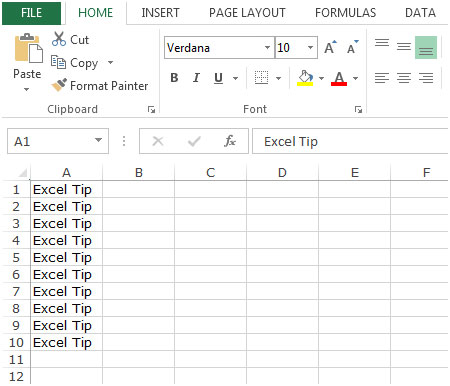
Task: Toggle Underline formatting
Action: tap(218, 78)
